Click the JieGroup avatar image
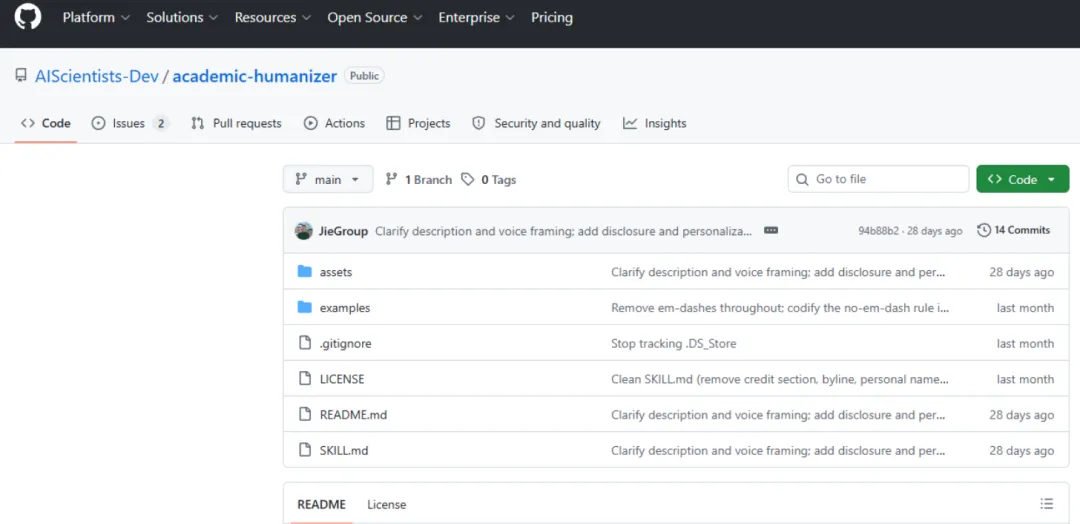 coord(304,231)
